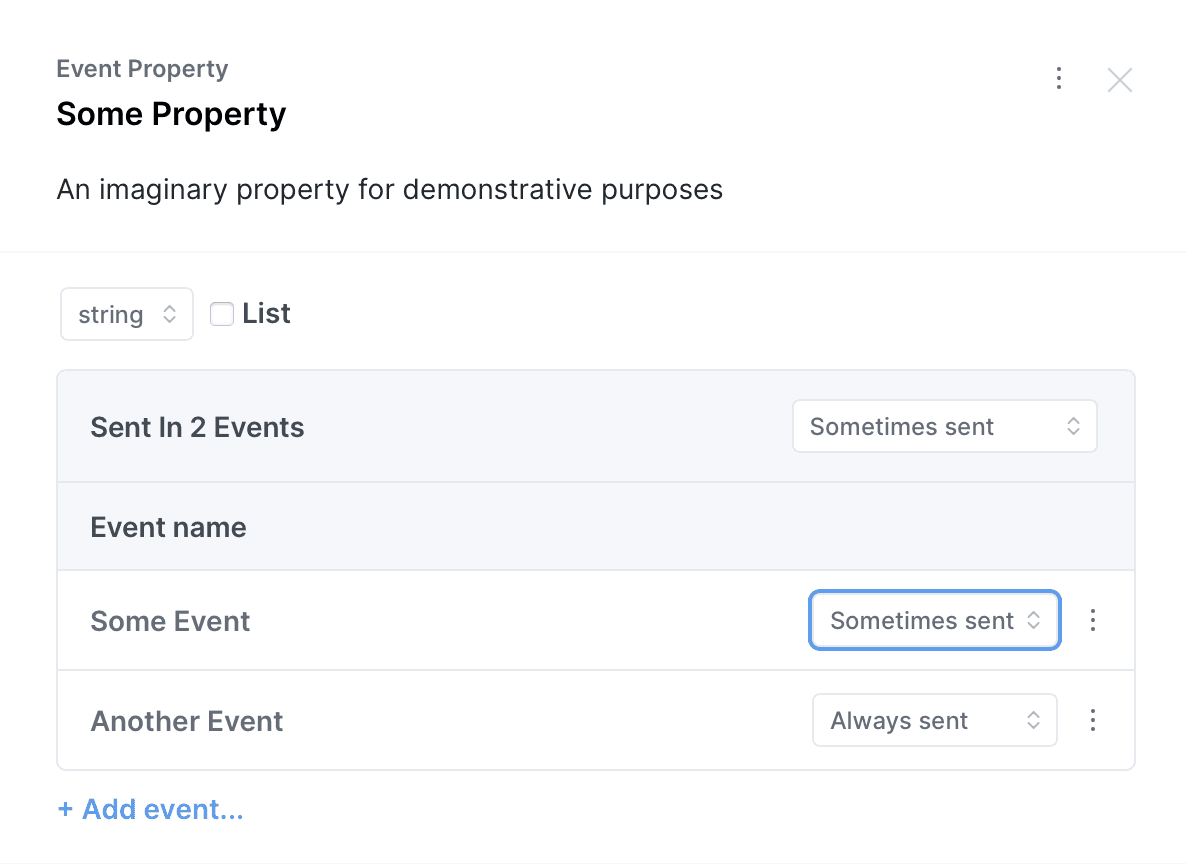
Task: Select the Event Property header label
Action: pyautogui.click(x=142, y=68)
